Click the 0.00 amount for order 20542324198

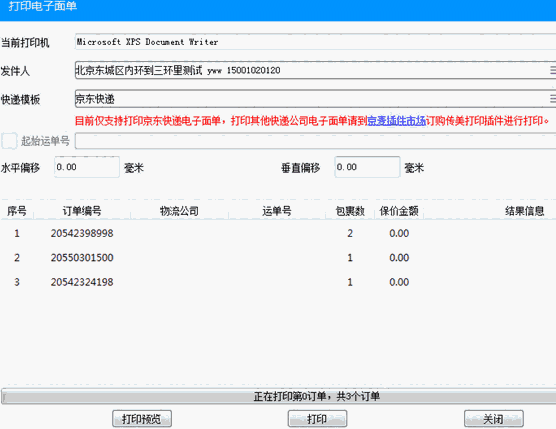click(x=399, y=282)
